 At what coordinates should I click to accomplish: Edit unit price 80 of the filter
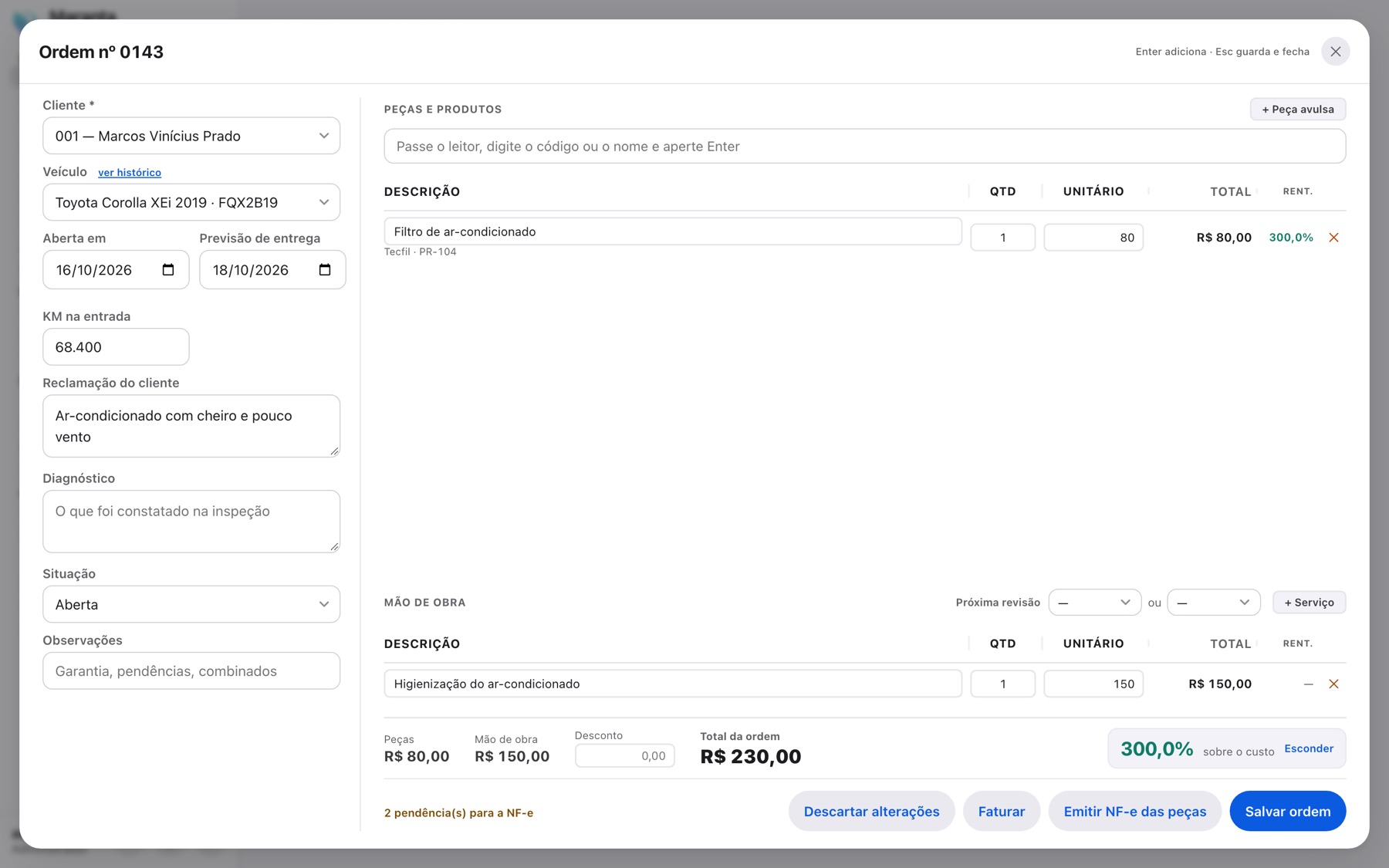(1093, 238)
